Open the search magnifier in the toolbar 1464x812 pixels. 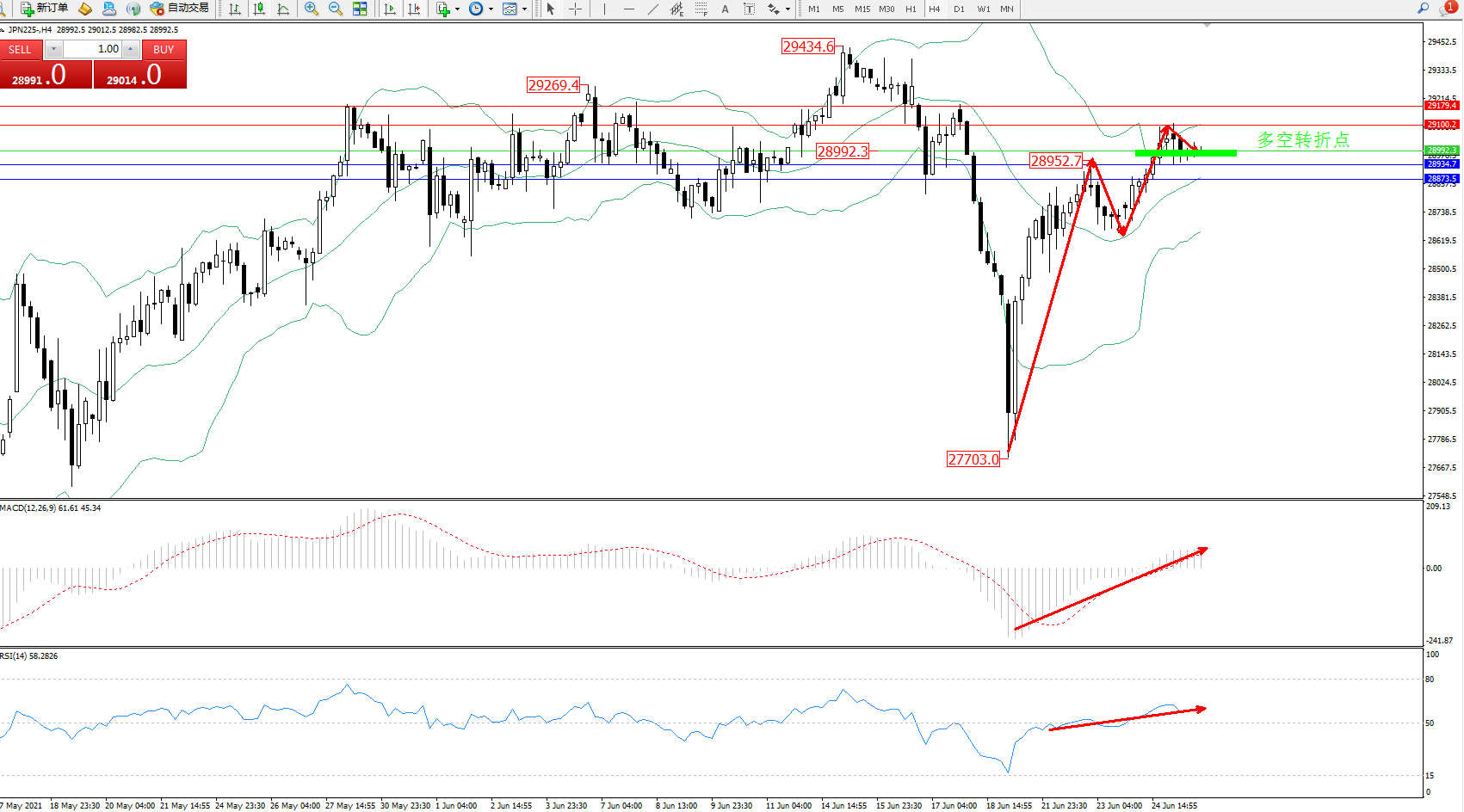(1423, 9)
